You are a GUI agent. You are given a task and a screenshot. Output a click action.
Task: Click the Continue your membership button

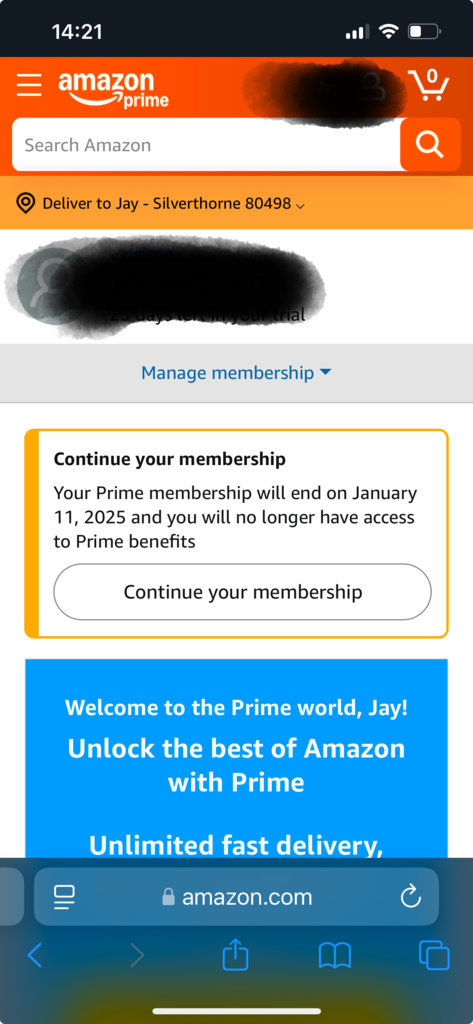[x=242, y=592]
